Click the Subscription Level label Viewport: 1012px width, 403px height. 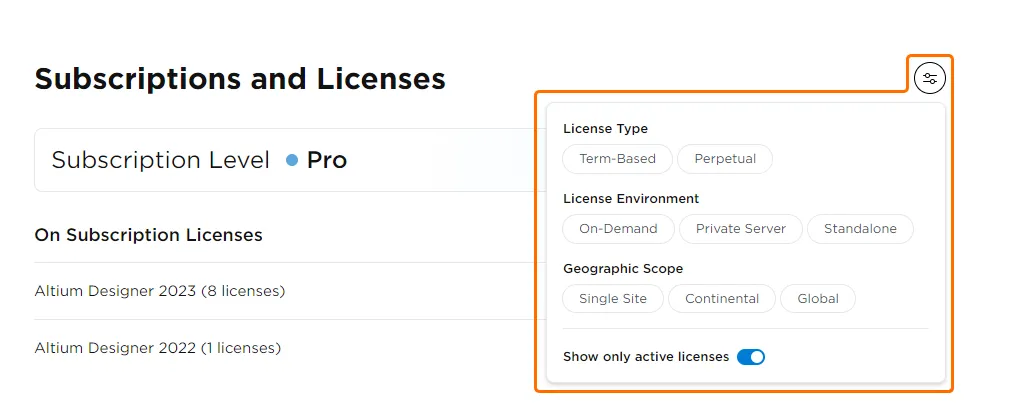[160, 160]
